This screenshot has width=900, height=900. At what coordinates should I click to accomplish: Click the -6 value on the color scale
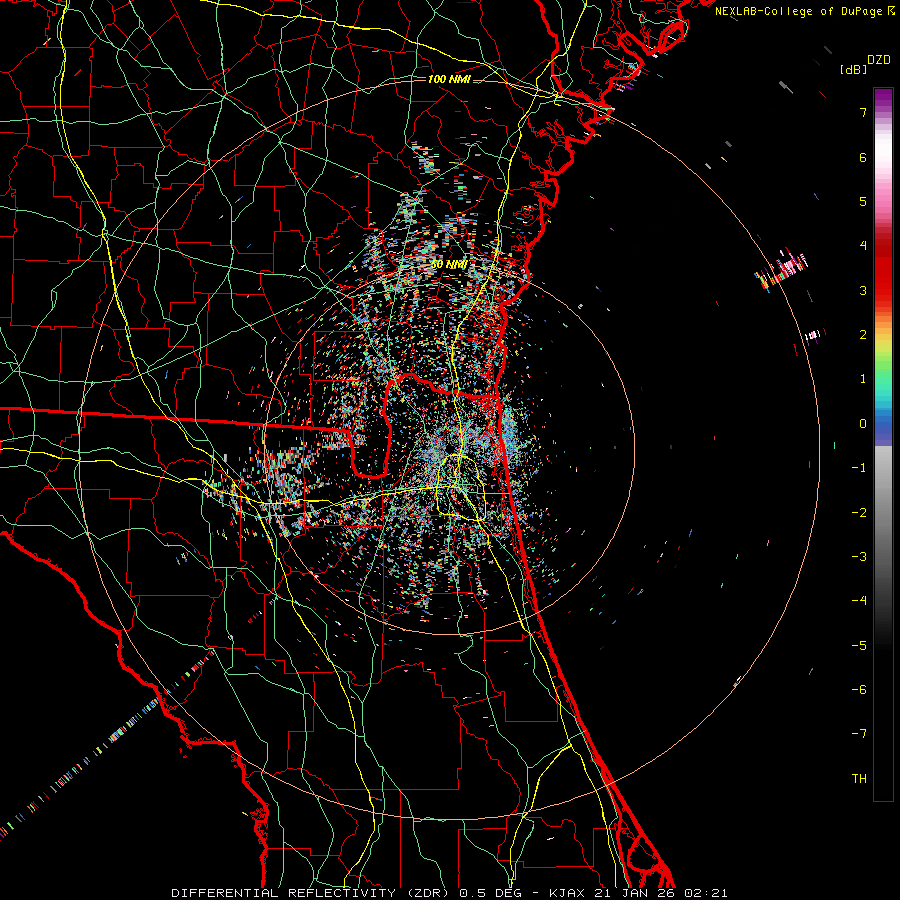859,689
